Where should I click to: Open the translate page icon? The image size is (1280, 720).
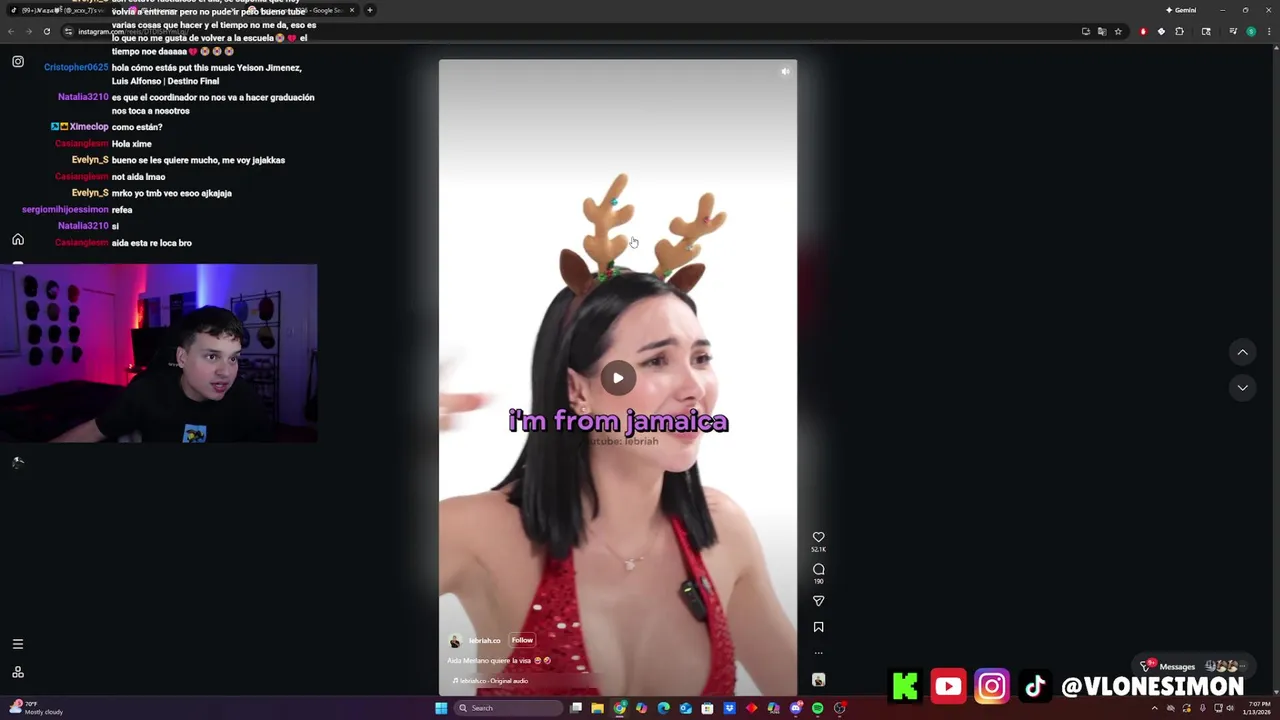[1102, 31]
